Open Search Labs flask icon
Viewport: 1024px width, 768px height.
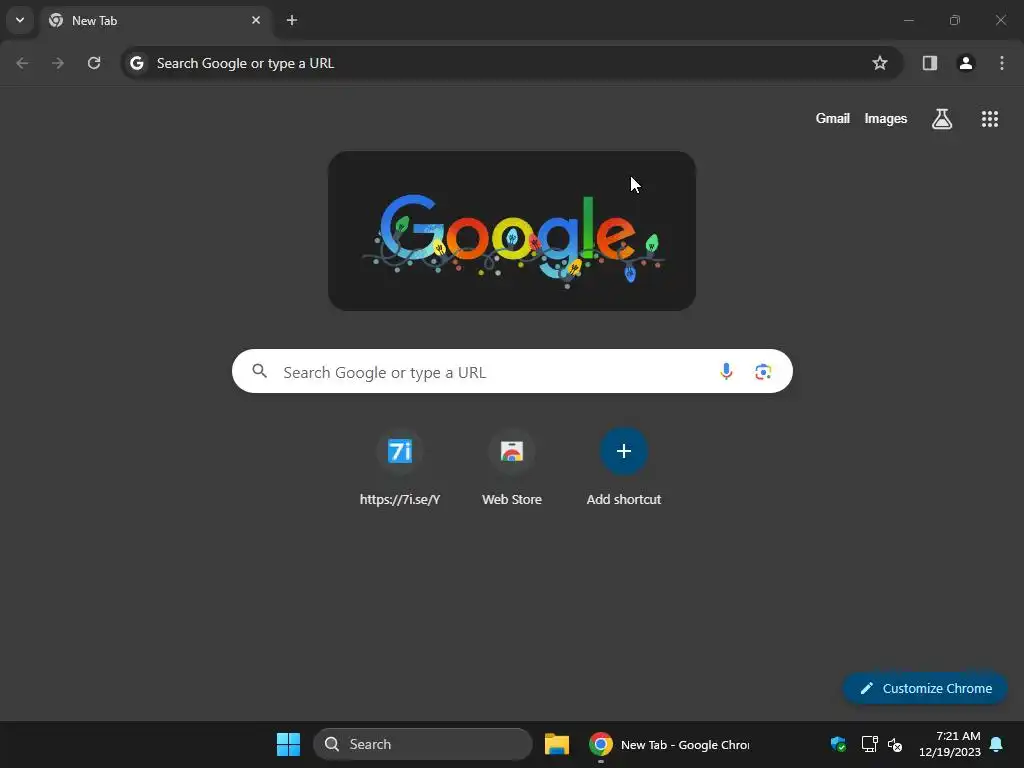942,119
